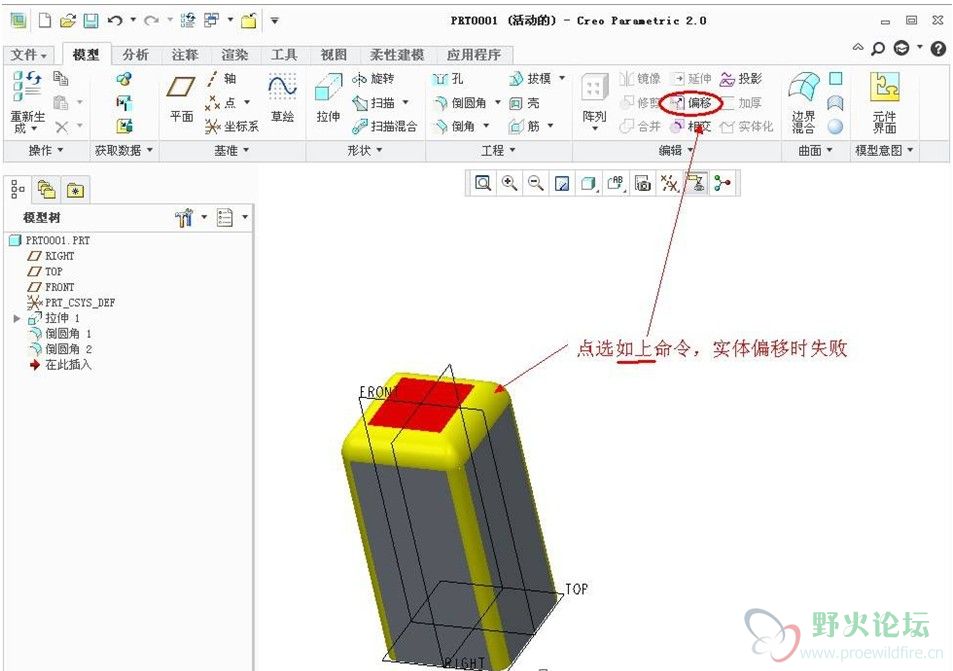Switch to the 应用程序 tab
The image size is (953, 671).
click(473, 55)
